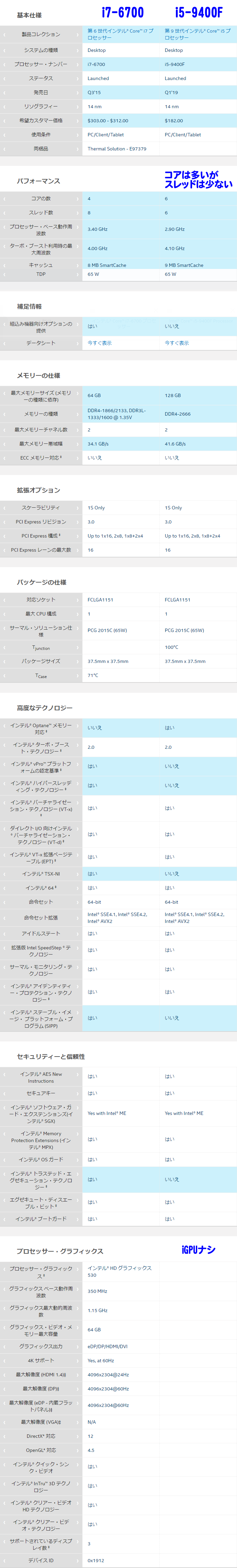Click the right arrow on the データシート row
Viewport: 237px width, 1568px height.
point(77,343)
